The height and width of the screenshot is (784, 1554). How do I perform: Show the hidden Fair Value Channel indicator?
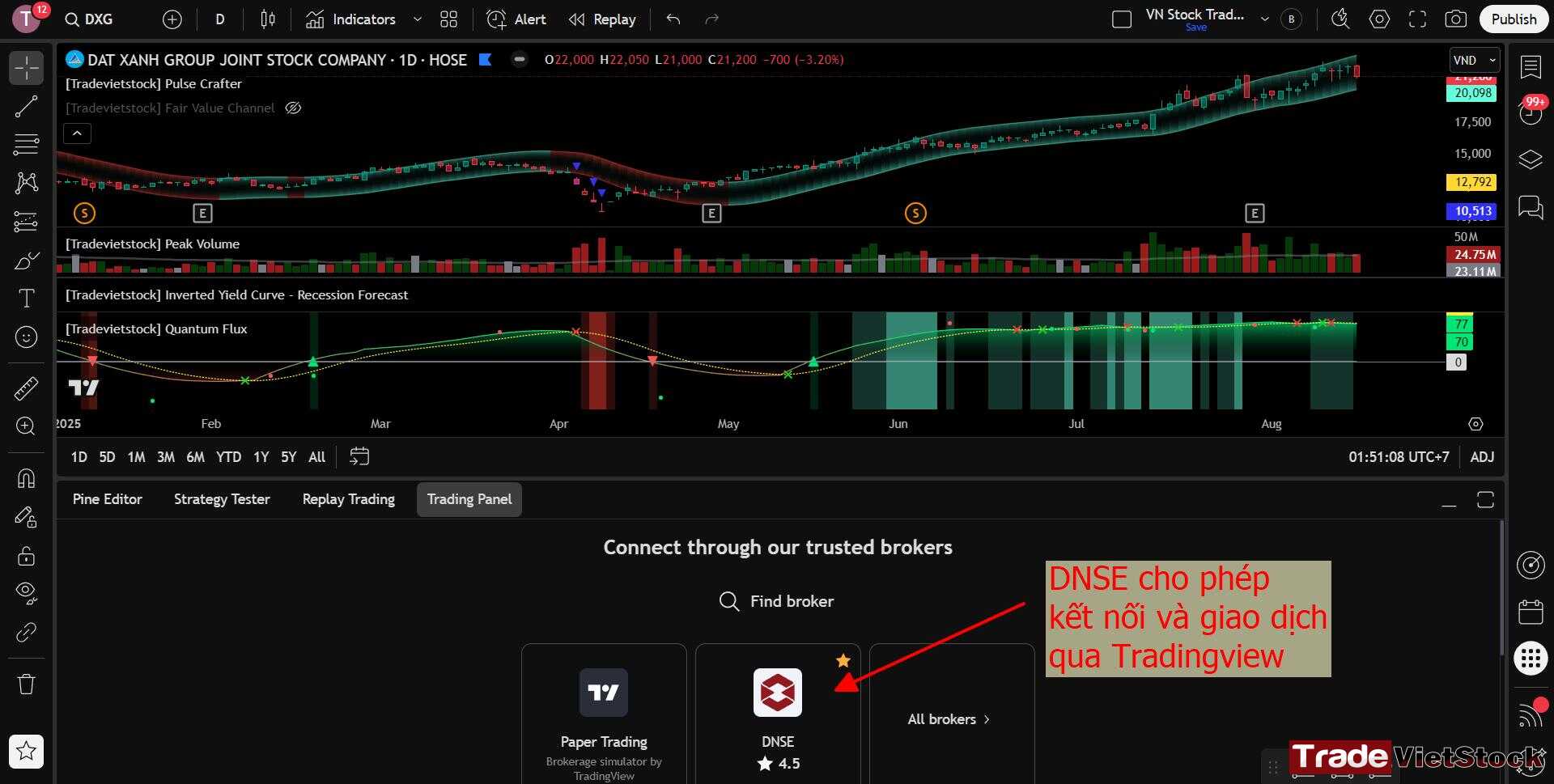pos(293,108)
